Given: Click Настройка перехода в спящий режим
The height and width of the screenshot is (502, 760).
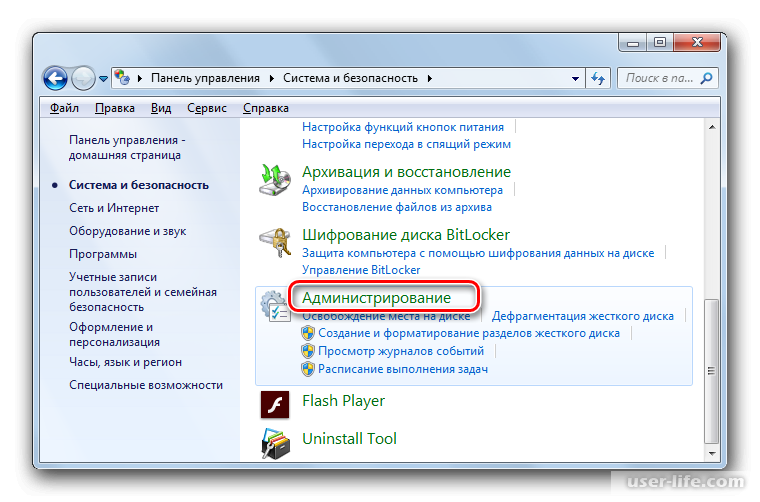Looking at the screenshot, I should 406,144.
